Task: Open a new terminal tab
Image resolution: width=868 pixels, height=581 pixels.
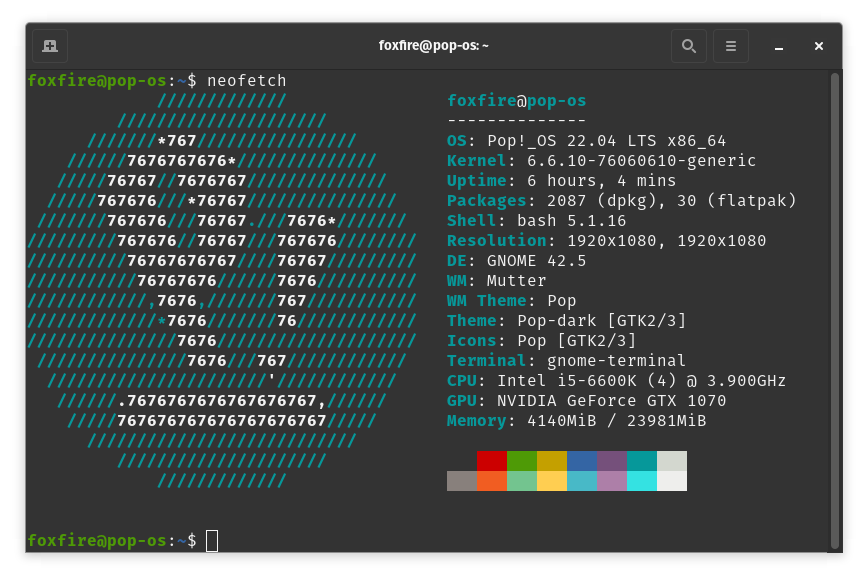Action: [49, 45]
